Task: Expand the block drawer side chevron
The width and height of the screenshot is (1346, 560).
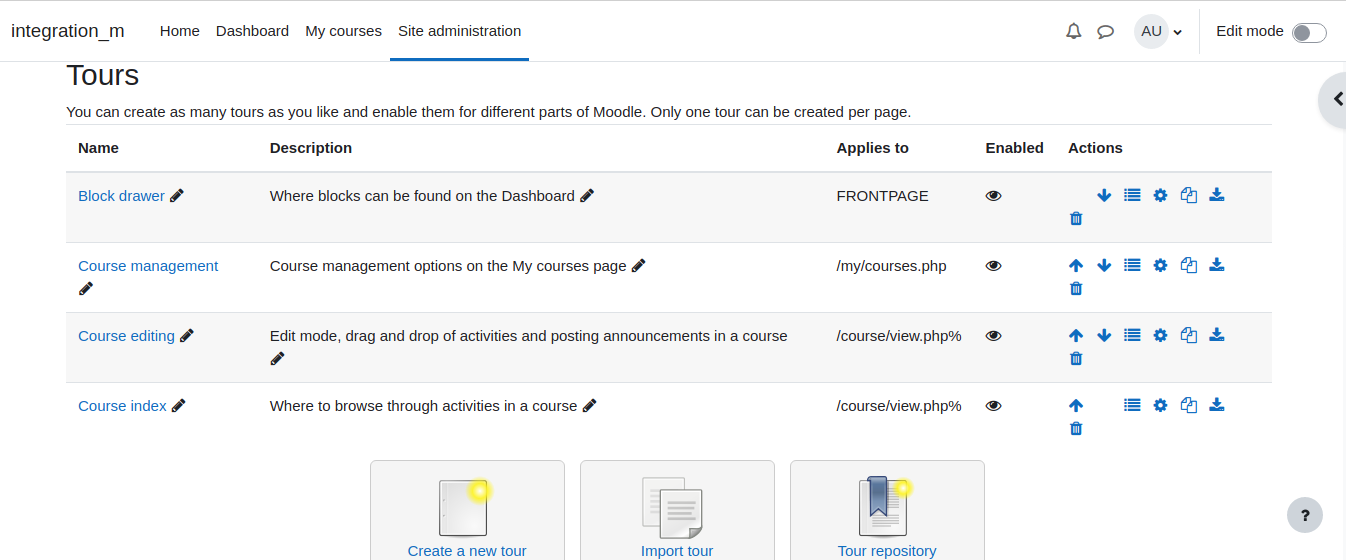Action: pos(1335,99)
